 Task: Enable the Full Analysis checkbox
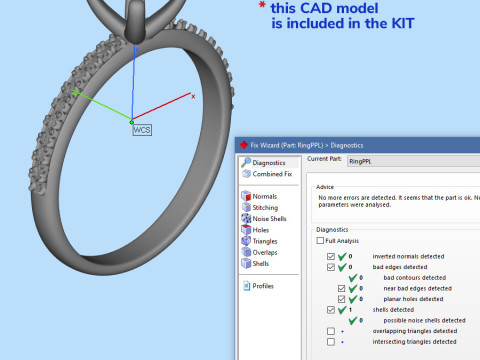pyautogui.click(x=320, y=240)
